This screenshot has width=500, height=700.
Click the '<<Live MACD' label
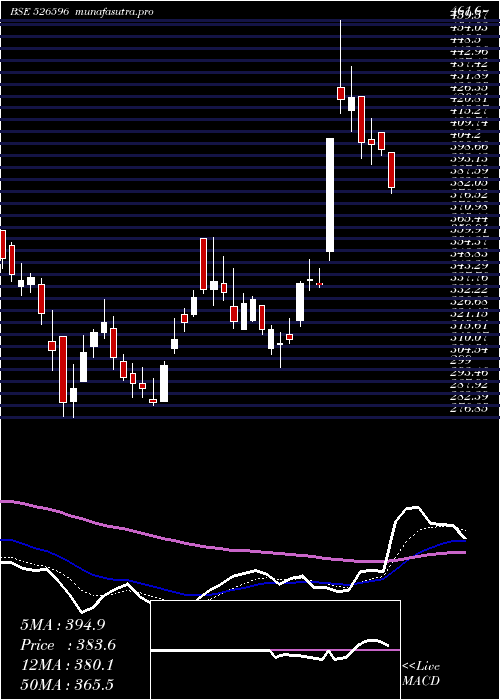(x=421, y=673)
